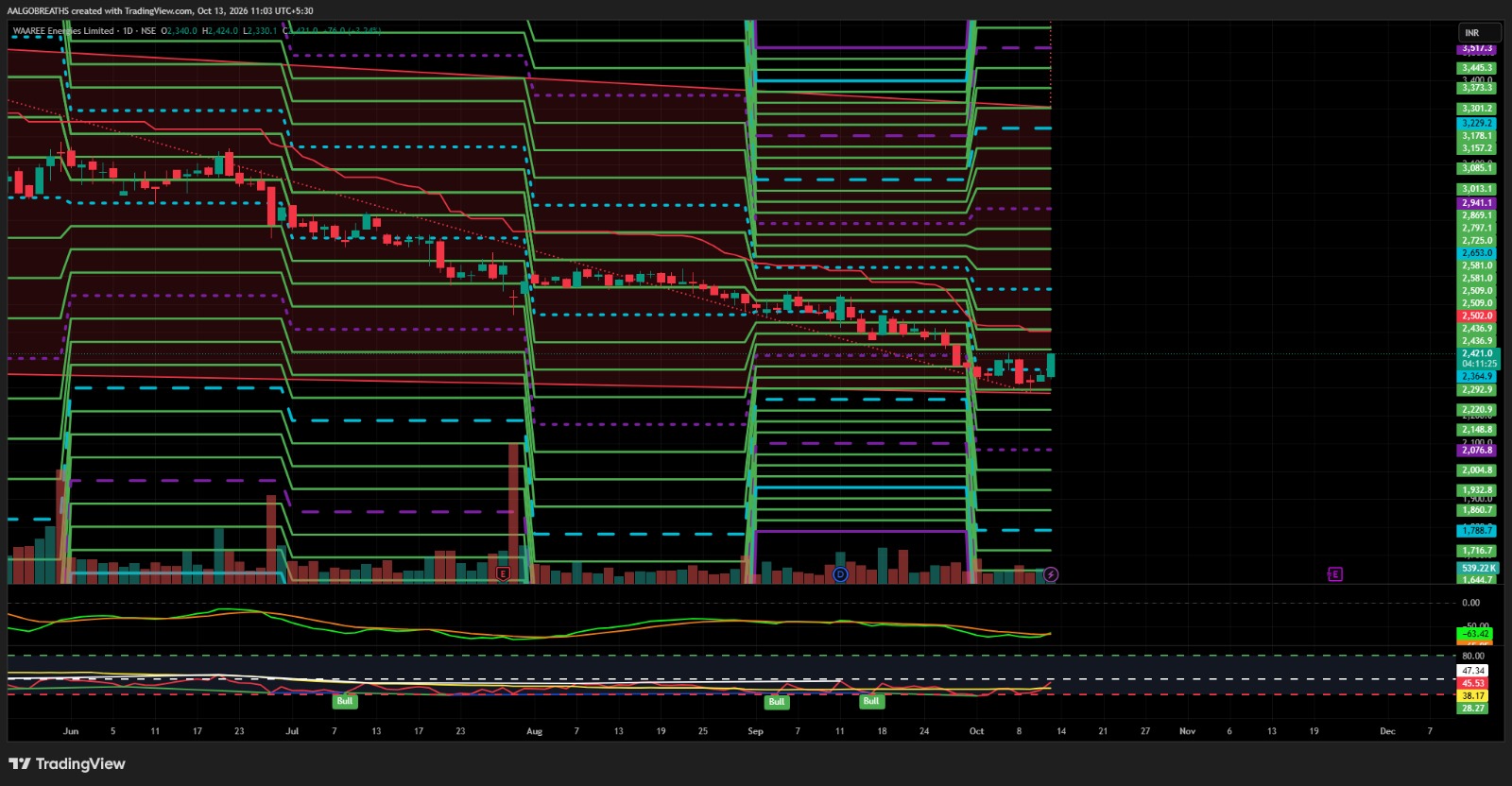Click the purple upcoming earnings E icon
The width and height of the screenshot is (1512, 786).
coord(1334,573)
